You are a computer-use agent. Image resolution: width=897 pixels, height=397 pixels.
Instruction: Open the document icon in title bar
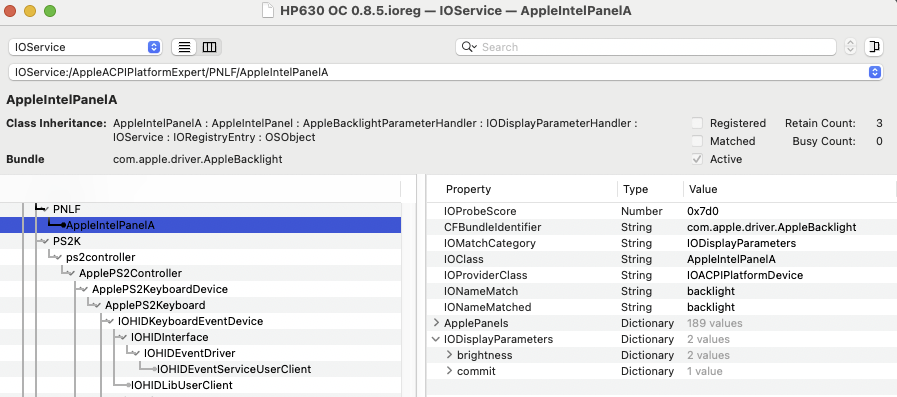point(267,11)
